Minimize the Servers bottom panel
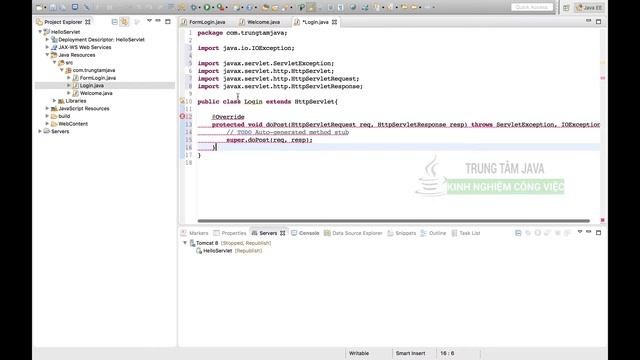Viewport: 640px width, 360px height. click(x=589, y=232)
